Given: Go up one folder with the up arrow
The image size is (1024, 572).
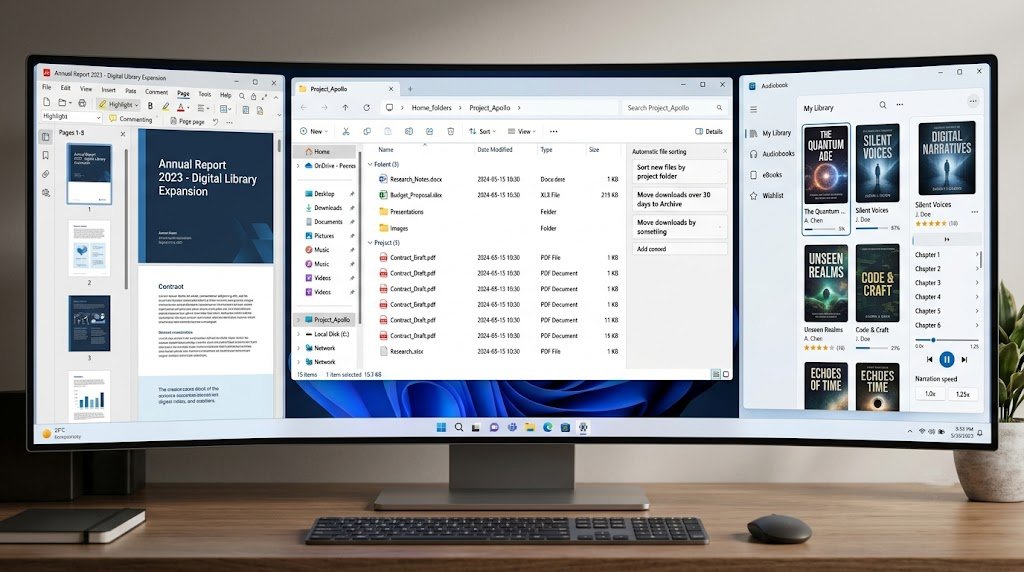Looking at the screenshot, I should [345, 108].
